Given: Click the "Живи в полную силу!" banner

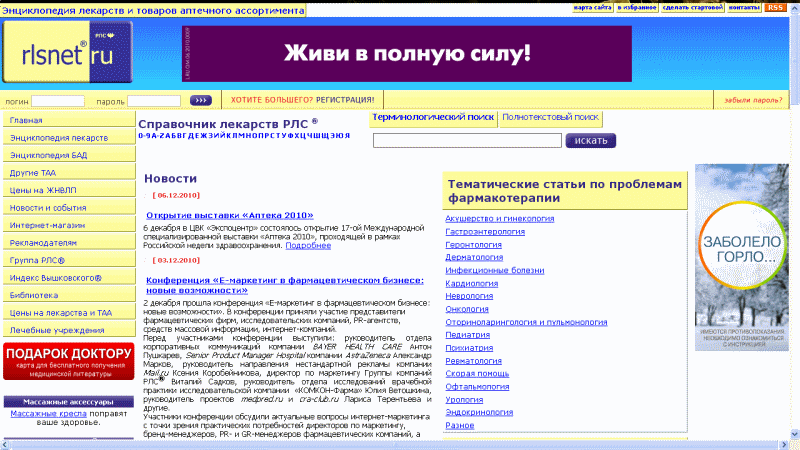Looking at the screenshot, I should [407, 54].
